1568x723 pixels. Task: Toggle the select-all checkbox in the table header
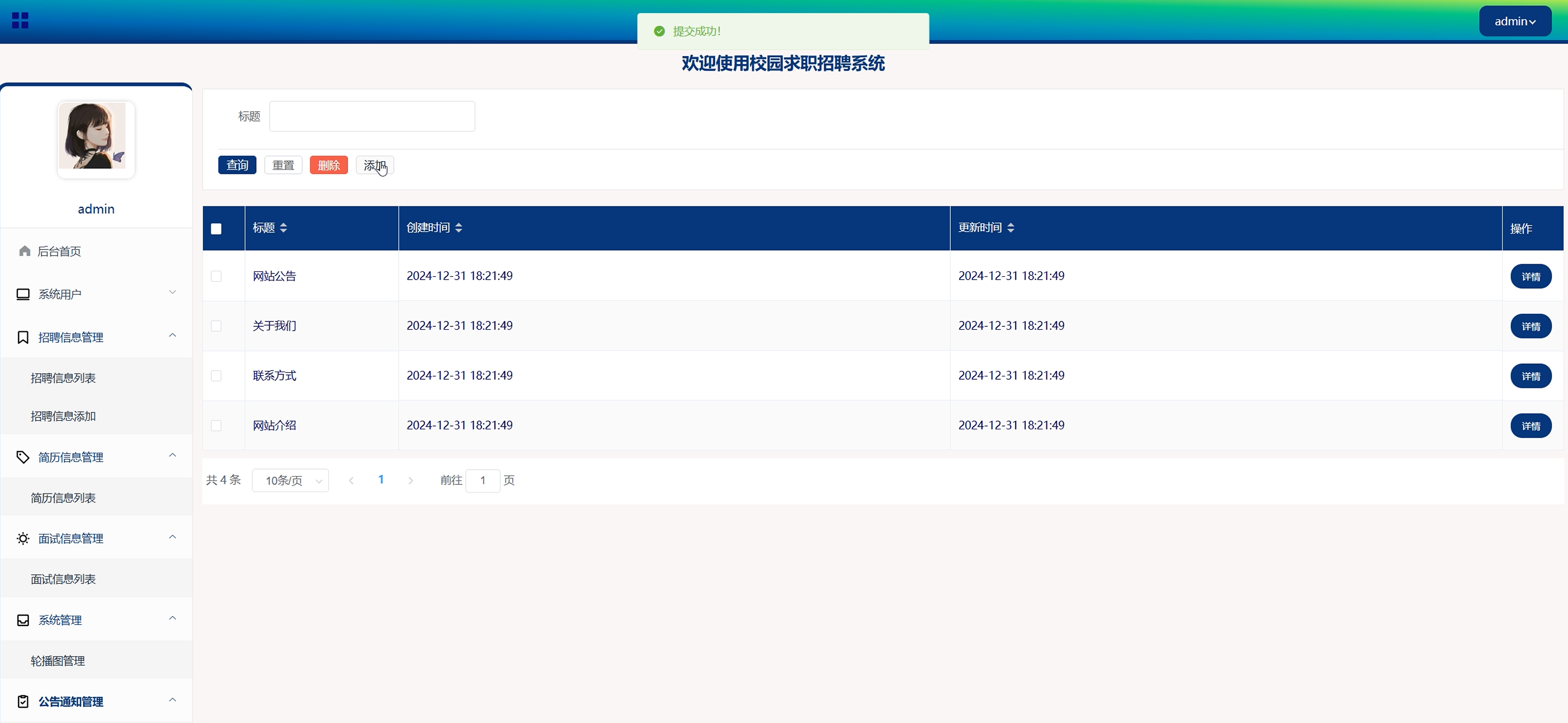216,229
